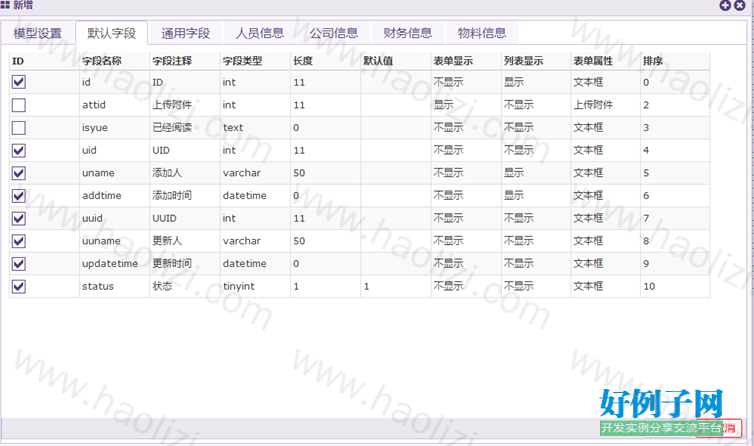This screenshot has height=446, width=754.
Task: Click 上传附件 form attribute in attid row
Action: [x=605, y=105]
